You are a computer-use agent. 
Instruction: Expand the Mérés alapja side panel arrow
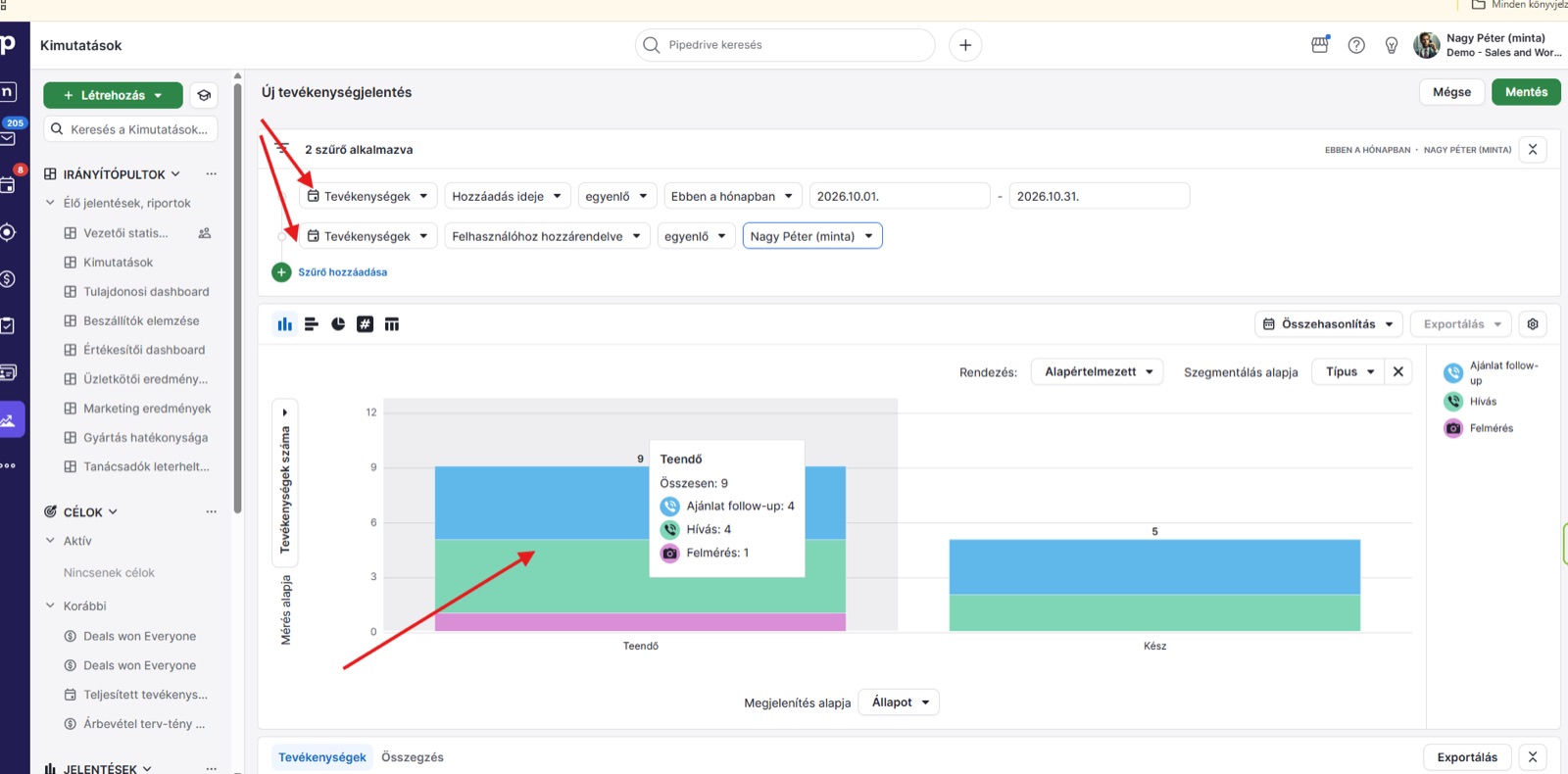coord(285,412)
